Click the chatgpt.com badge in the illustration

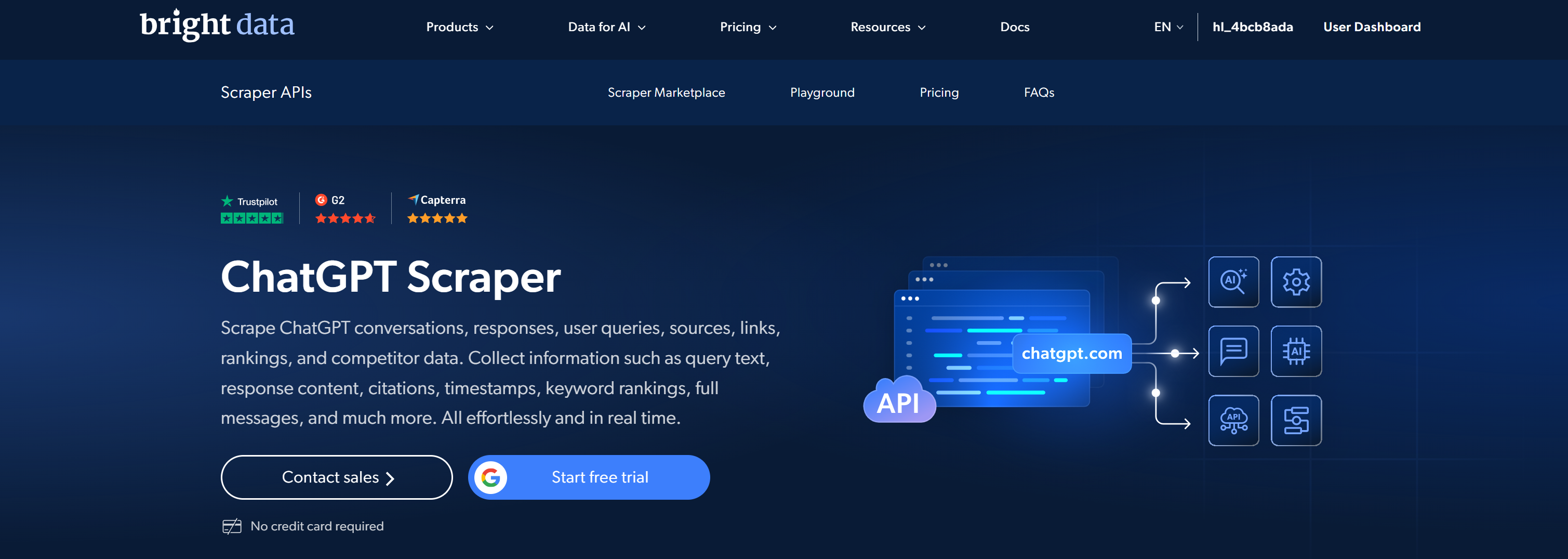[x=1072, y=353]
